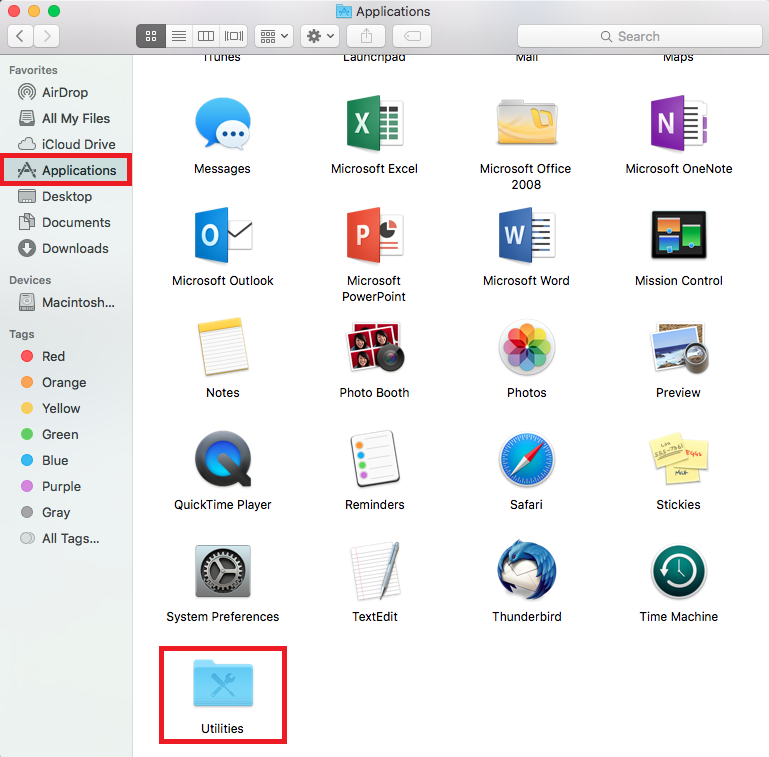Screen dimensions: 769x757
Task: Open Photo Booth
Action: 375,347
